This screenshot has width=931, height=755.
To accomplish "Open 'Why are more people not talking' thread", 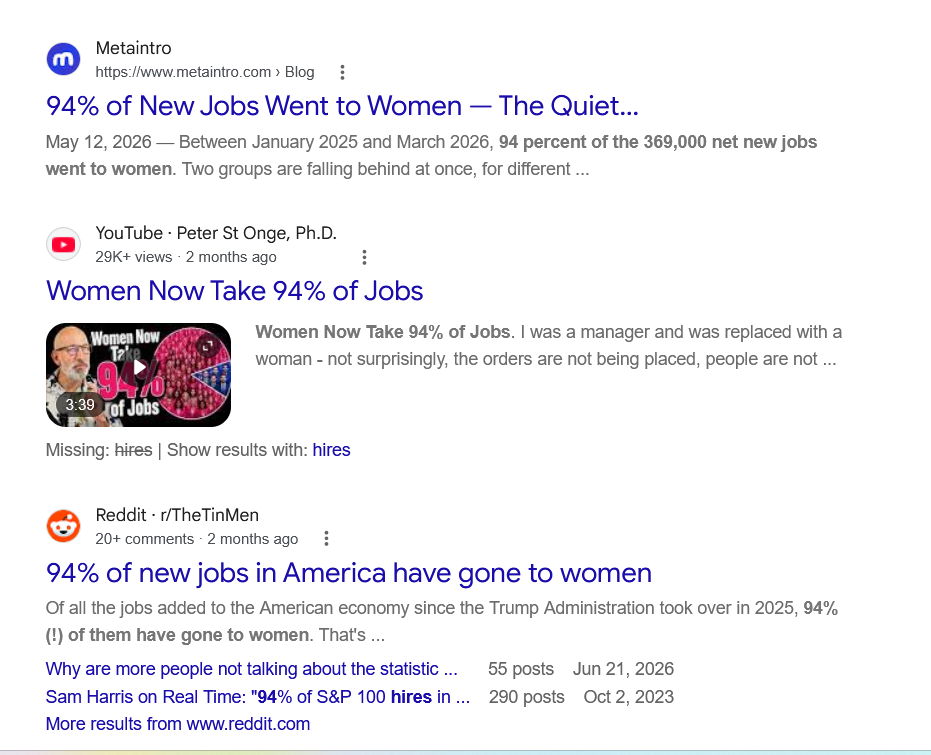I will point(252,669).
